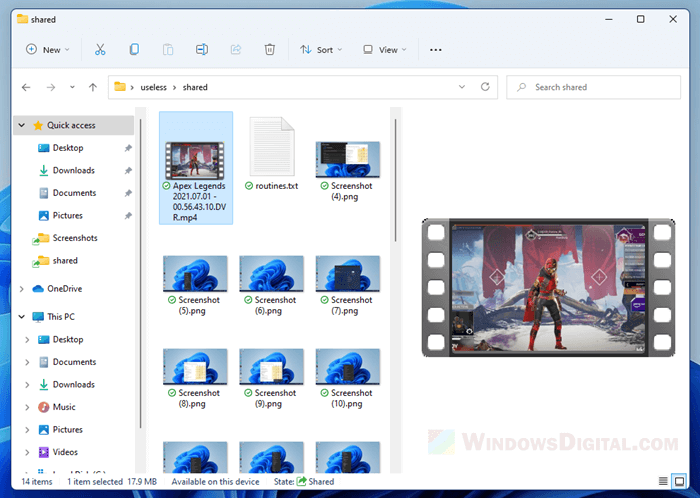Open Downloads in Quick access

pyautogui.click(x=74, y=170)
